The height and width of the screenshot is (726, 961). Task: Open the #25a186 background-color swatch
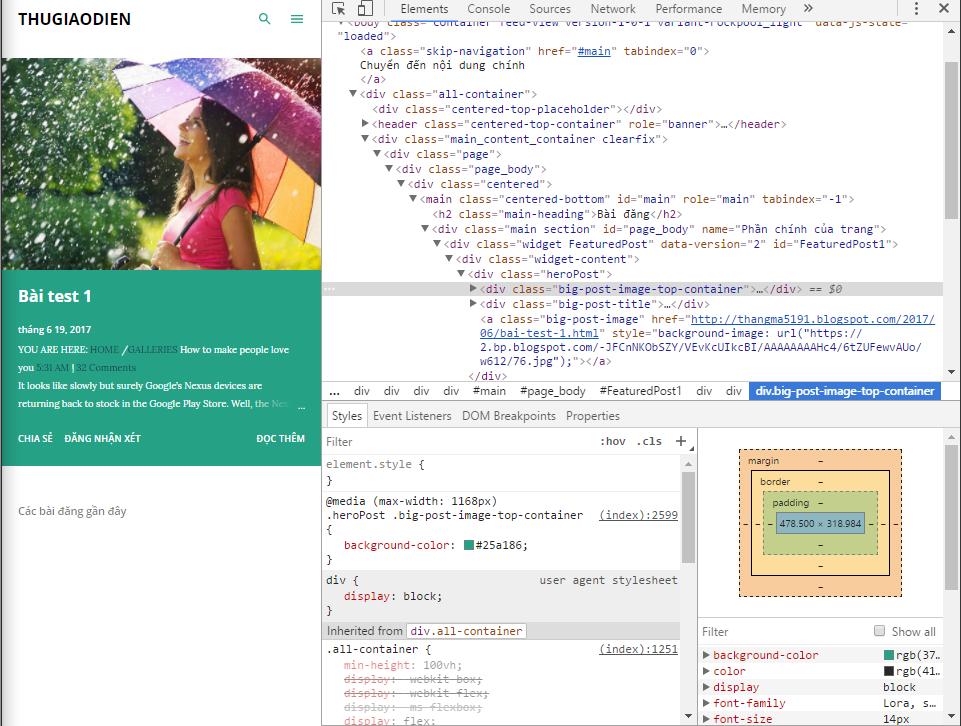pyautogui.click(x=469, y=545)
